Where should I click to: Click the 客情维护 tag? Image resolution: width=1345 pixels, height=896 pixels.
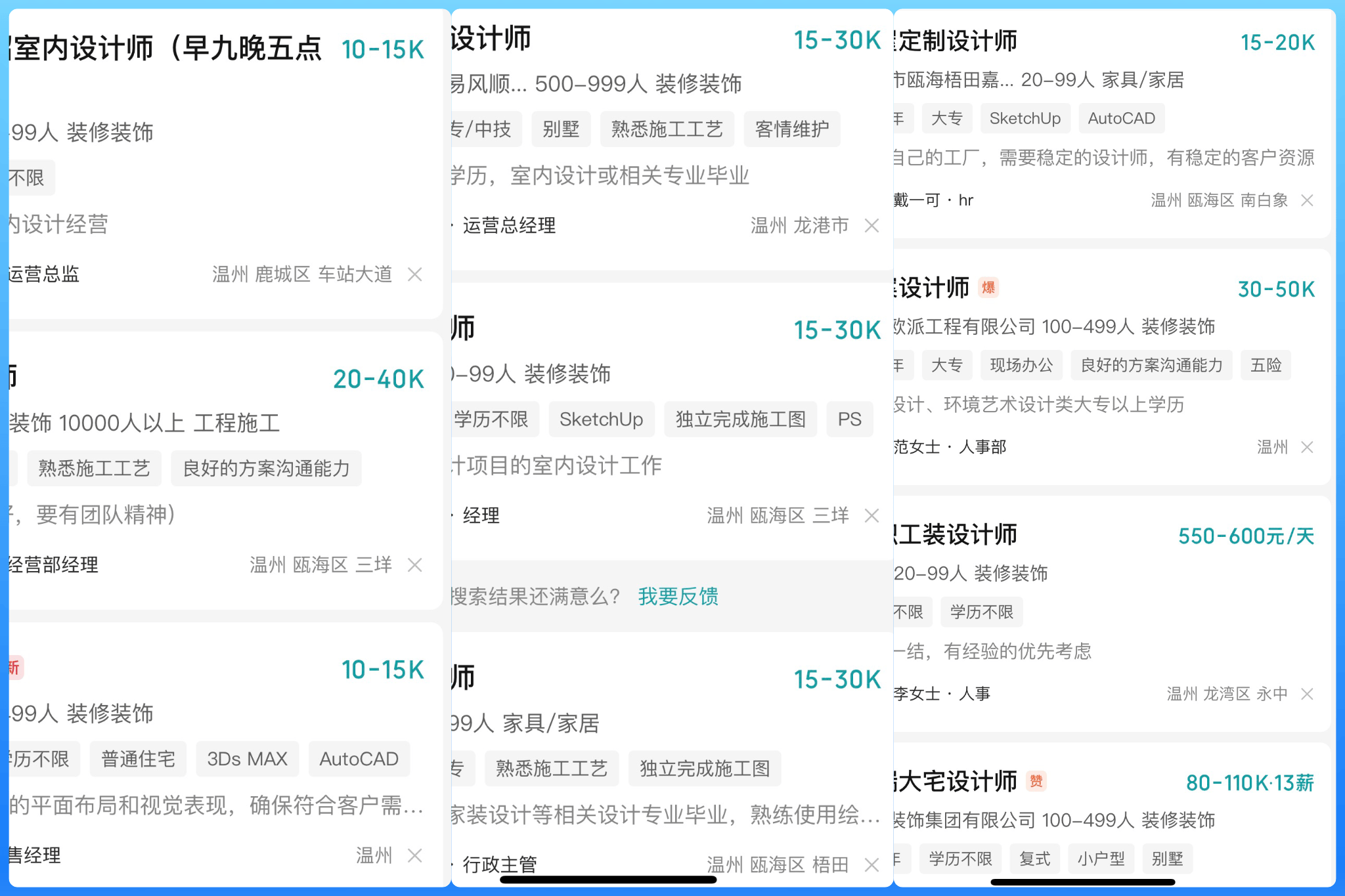791,129
